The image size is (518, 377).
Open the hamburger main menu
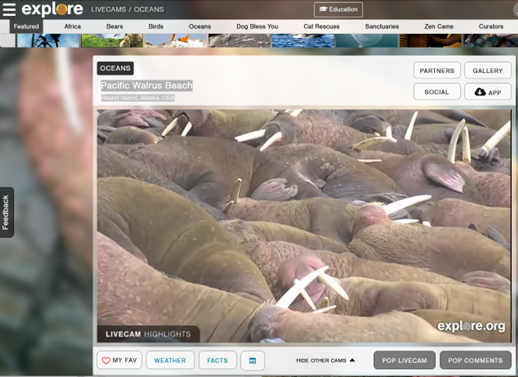[9, 9]
